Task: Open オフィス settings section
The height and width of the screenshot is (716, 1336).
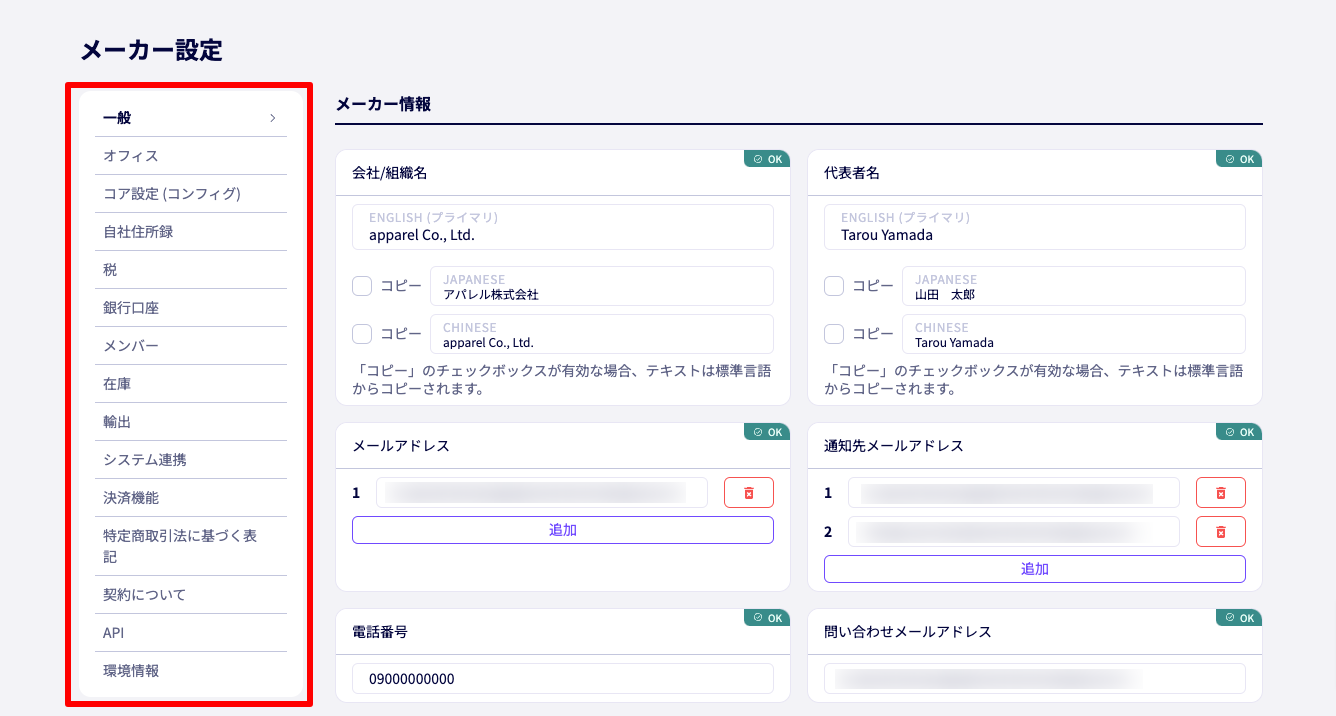Action: pyautogui.click(x=191, y=156)
